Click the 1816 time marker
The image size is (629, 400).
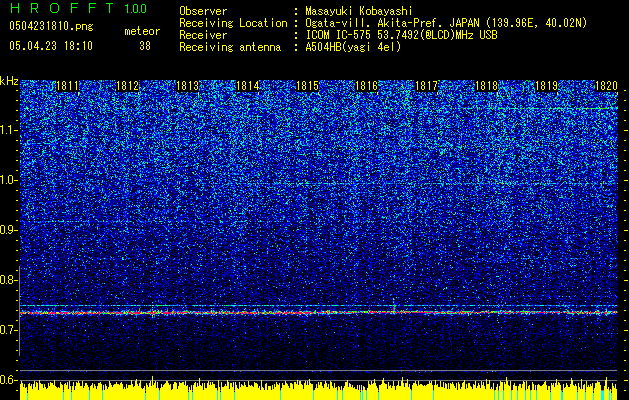click(367, 86)
